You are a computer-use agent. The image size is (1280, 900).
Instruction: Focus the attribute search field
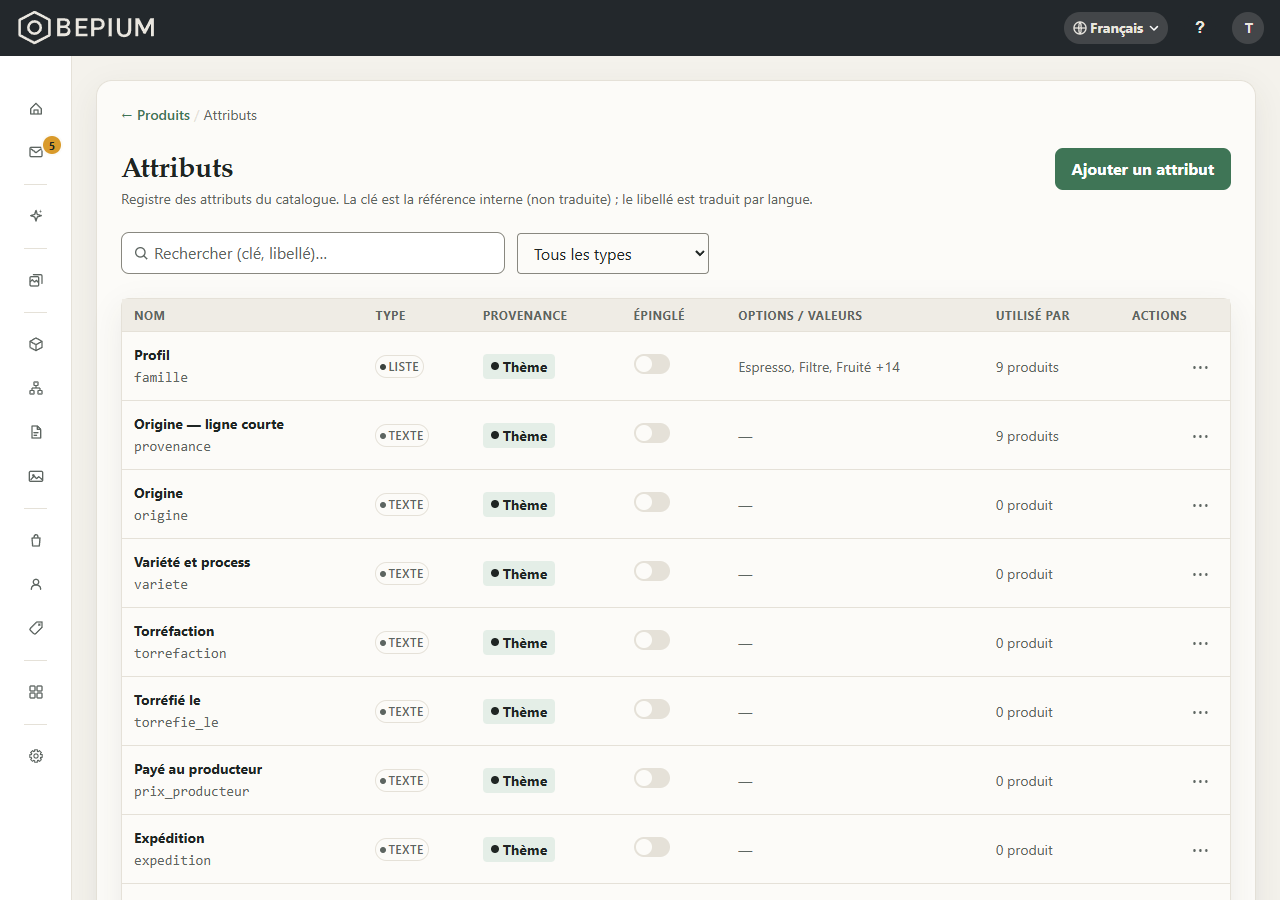(x=313, y=253)
